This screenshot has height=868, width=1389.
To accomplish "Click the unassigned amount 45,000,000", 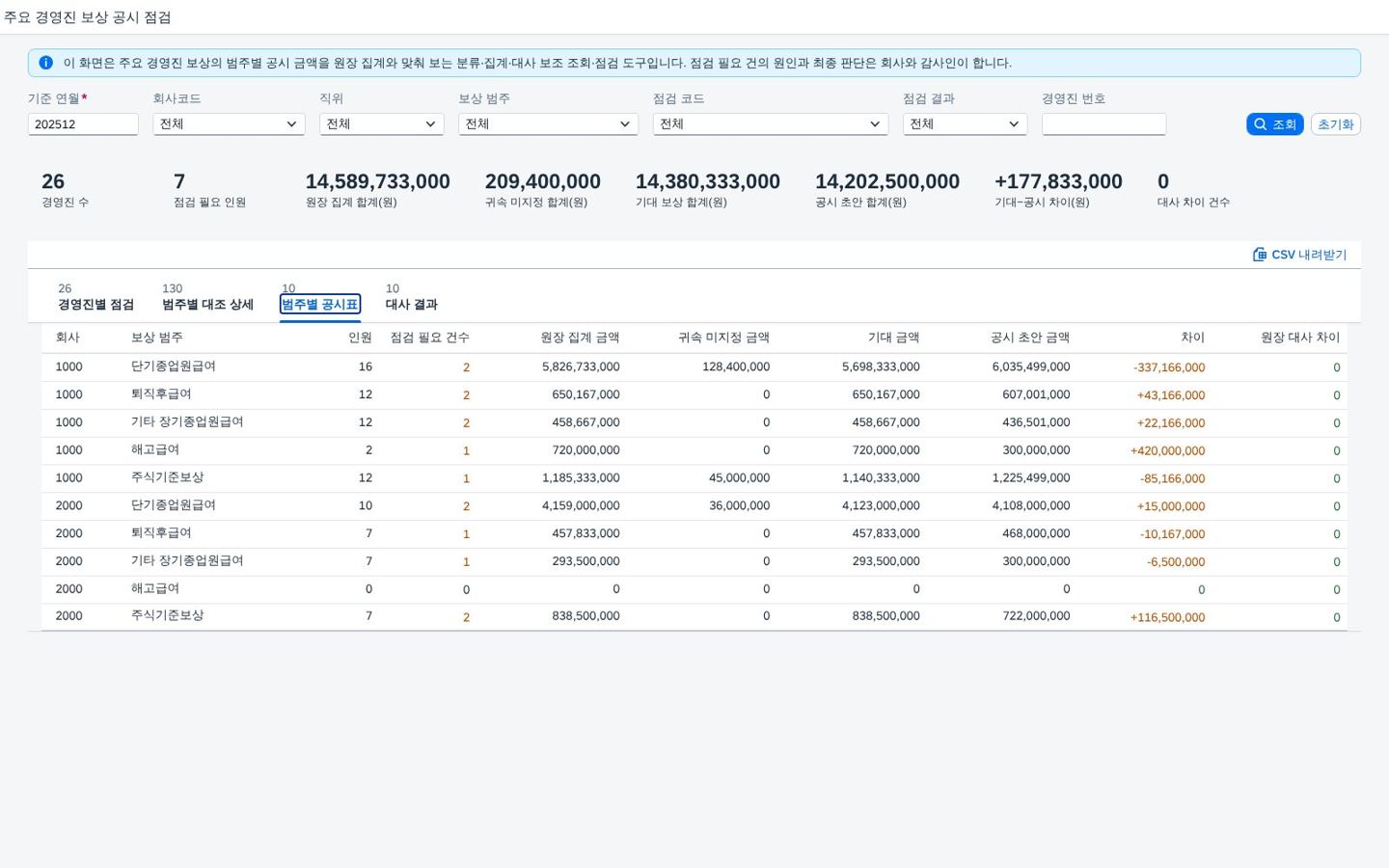I will click(739, 477).
